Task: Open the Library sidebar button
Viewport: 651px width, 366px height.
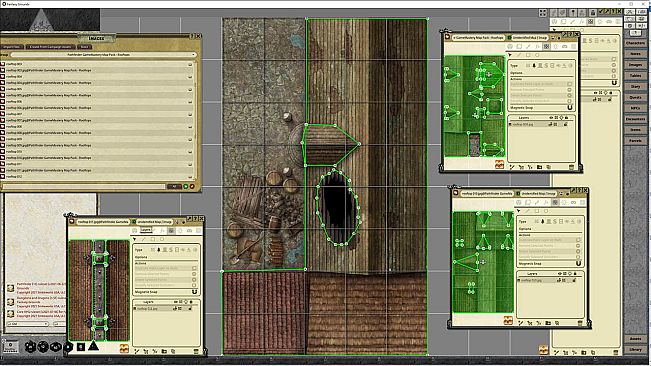Action: [x=635, y=349]
